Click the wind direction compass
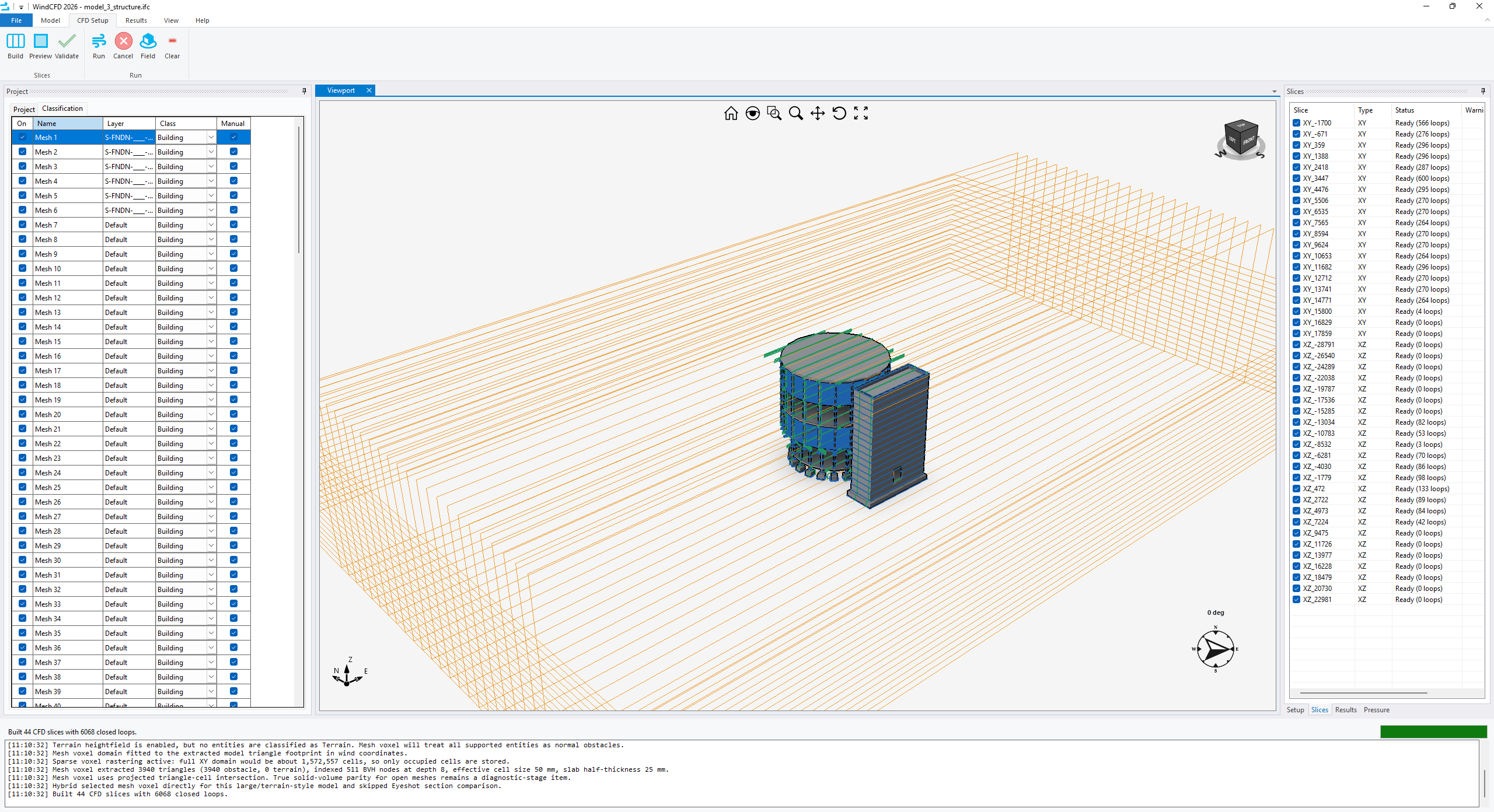 [x=1216, y=649]
